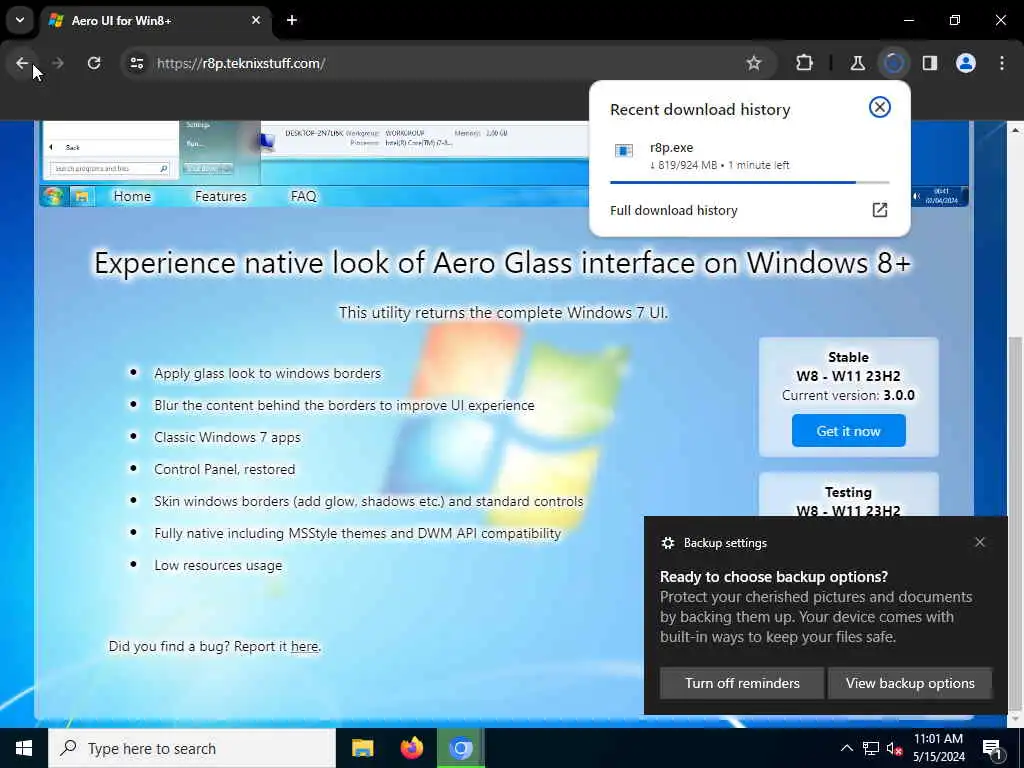
Task: Open the Extensions puzzle icon
Action: (805, 63)
